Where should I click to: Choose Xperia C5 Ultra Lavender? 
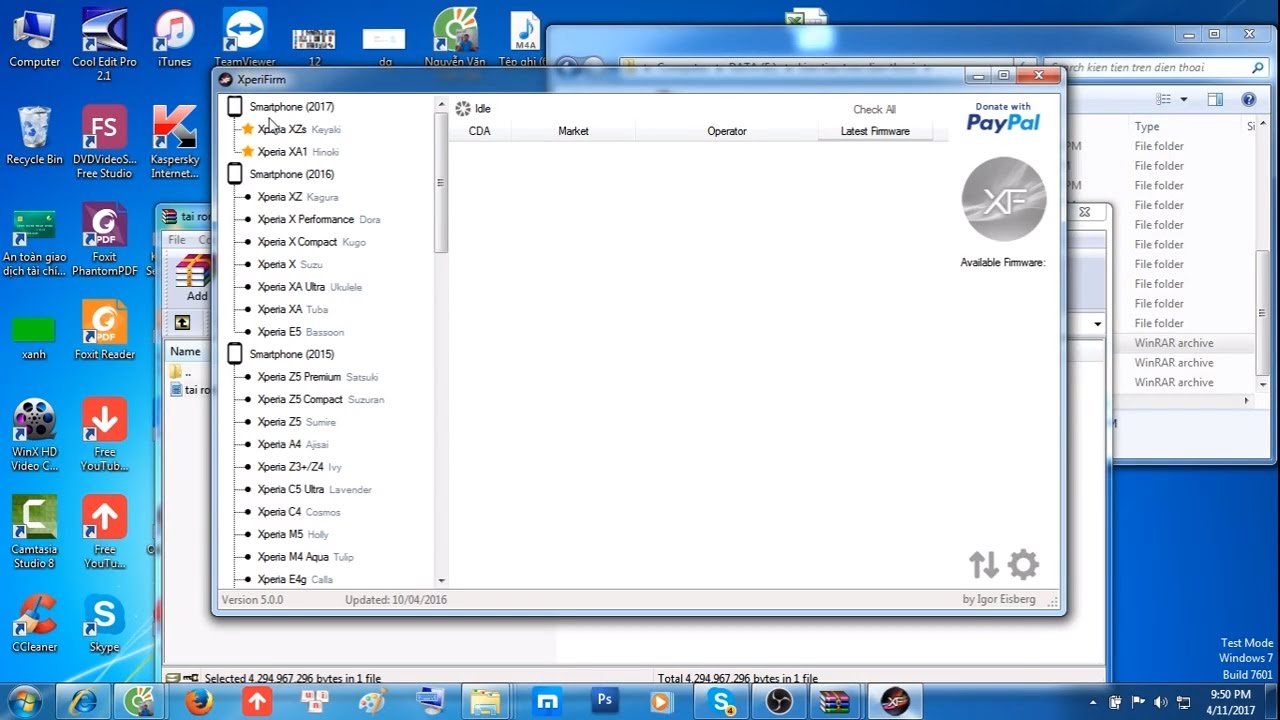(314, 489)
